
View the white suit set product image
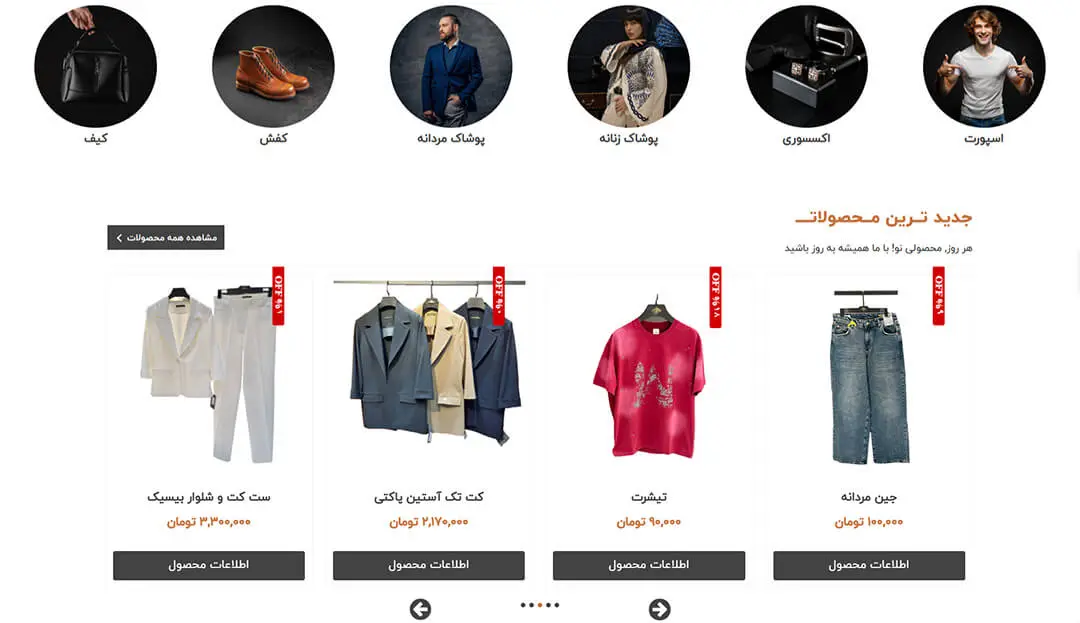[x=209, y=375]
